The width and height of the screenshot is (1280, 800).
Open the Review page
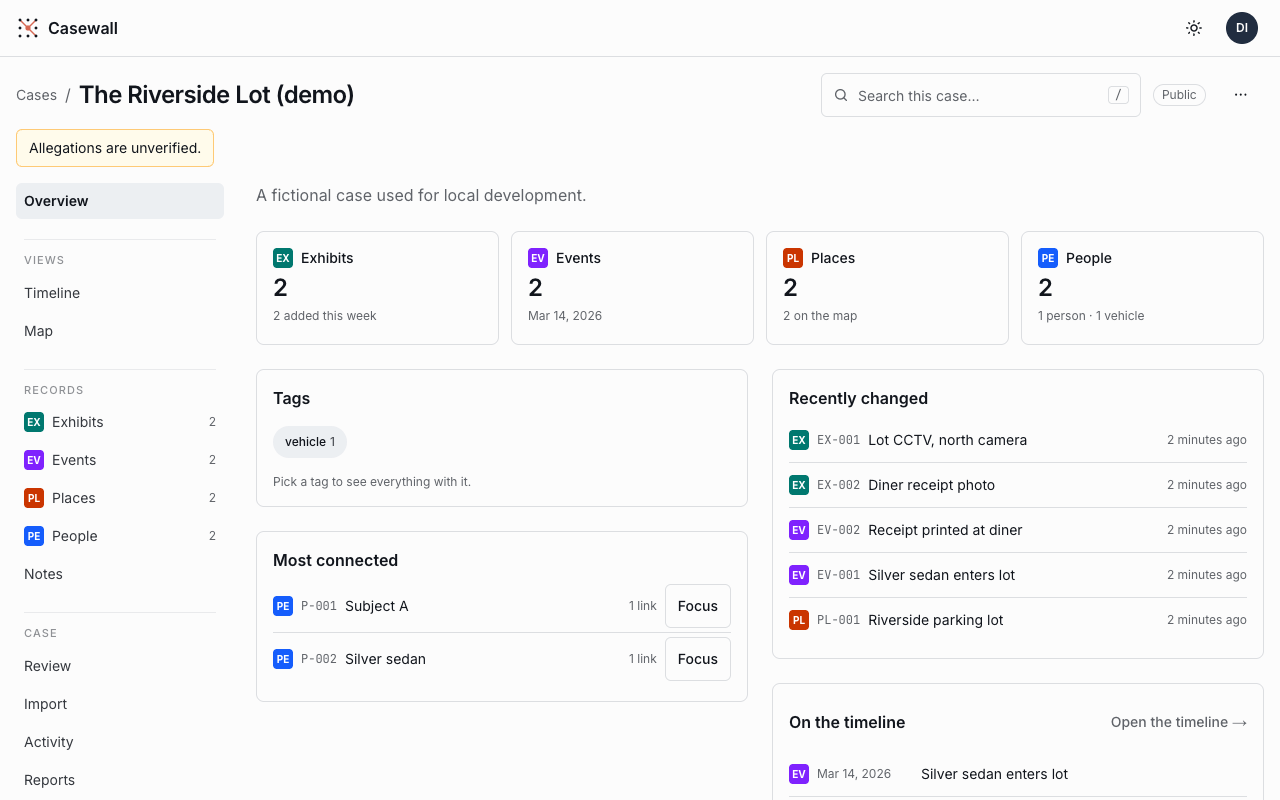(120, 666)
